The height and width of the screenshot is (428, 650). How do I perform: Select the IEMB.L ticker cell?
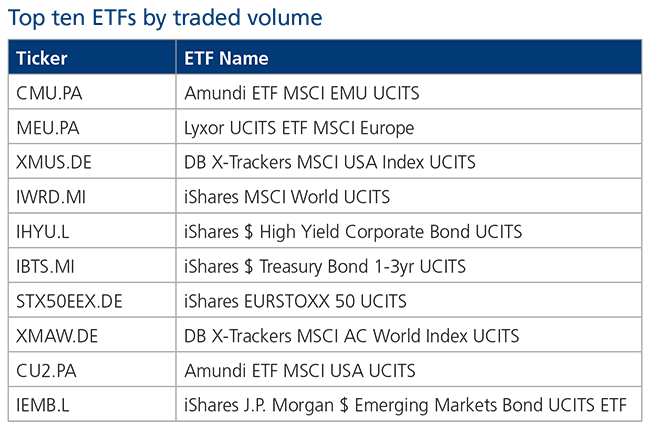click(92, 405)
